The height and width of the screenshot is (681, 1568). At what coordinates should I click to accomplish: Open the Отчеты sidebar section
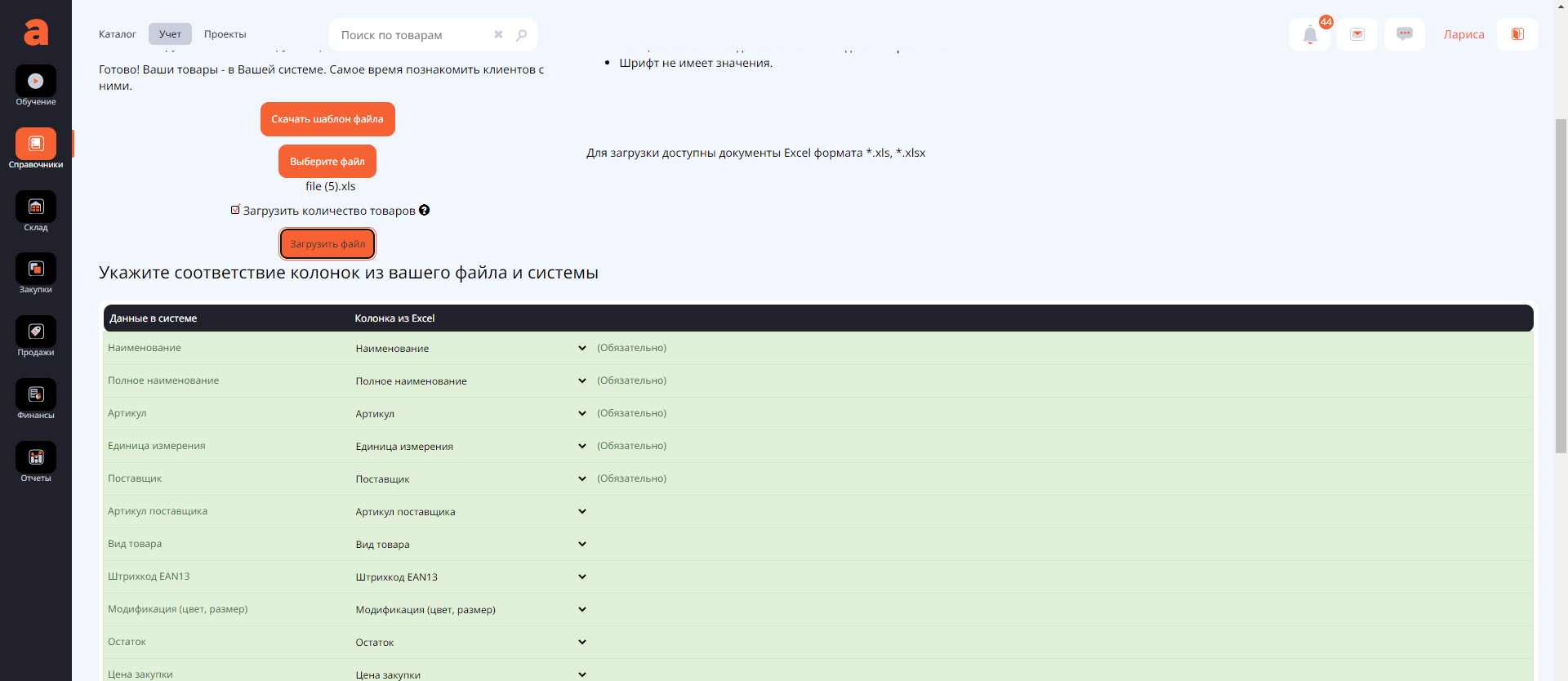pos(36,462)
